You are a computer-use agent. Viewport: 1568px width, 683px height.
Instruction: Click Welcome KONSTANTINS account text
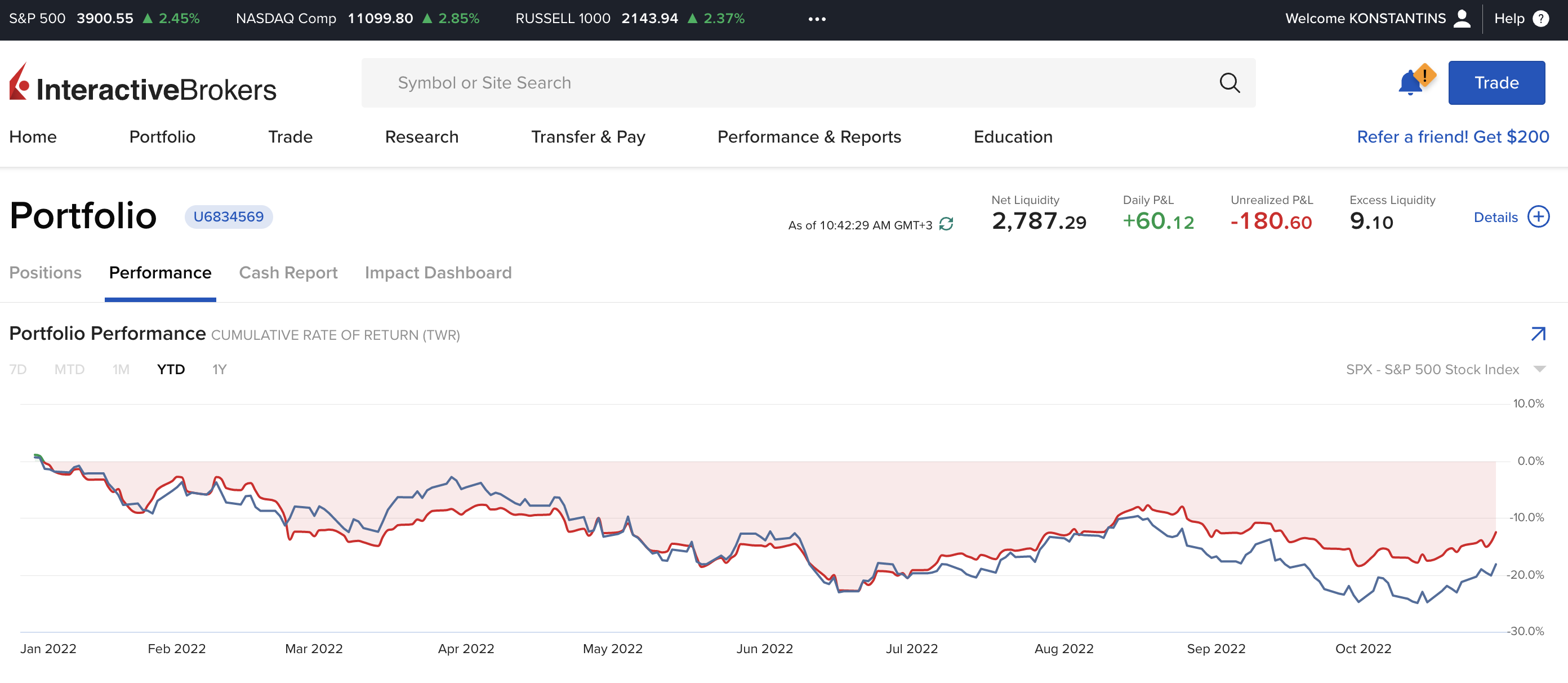pyautogui.click(x=1365, y=19)
